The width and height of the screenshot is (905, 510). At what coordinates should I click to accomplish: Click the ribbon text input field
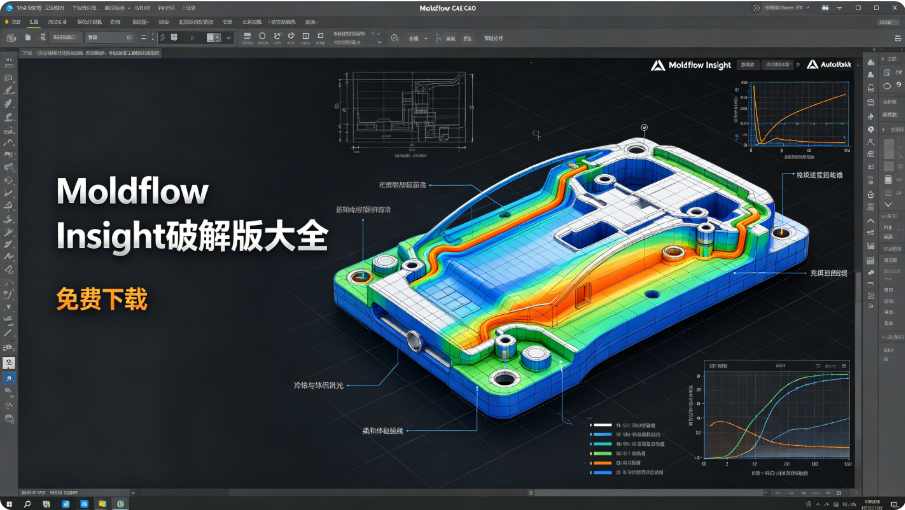[110, 38]
